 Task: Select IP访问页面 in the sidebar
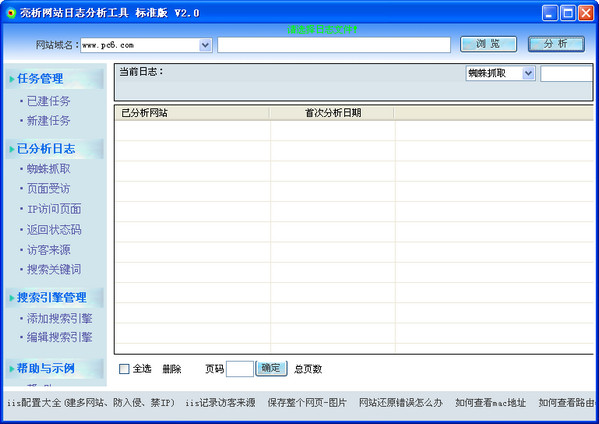[54, 209]
